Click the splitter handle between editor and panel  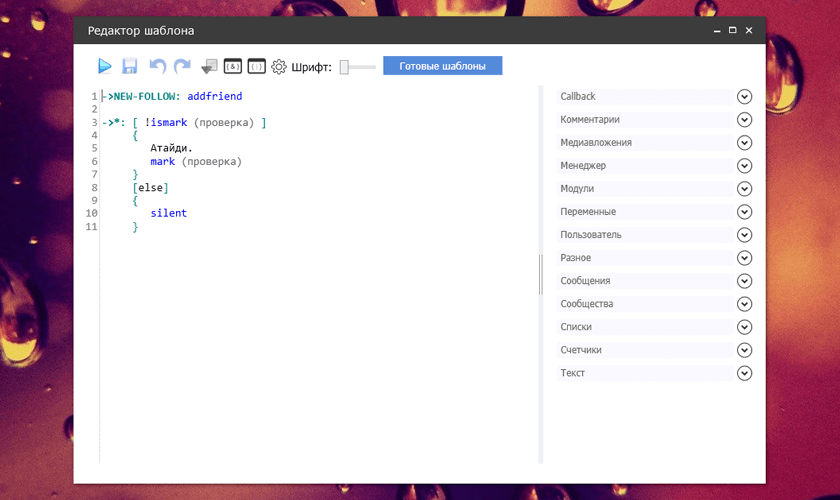541,274
